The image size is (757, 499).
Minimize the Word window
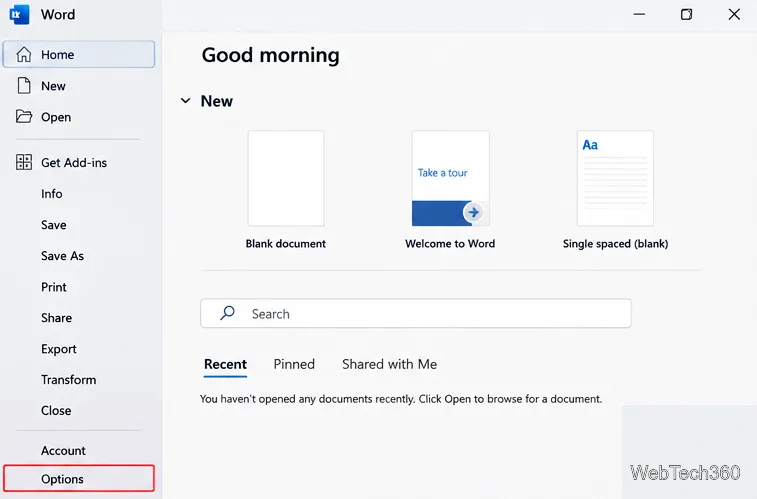tap(639, 14)
